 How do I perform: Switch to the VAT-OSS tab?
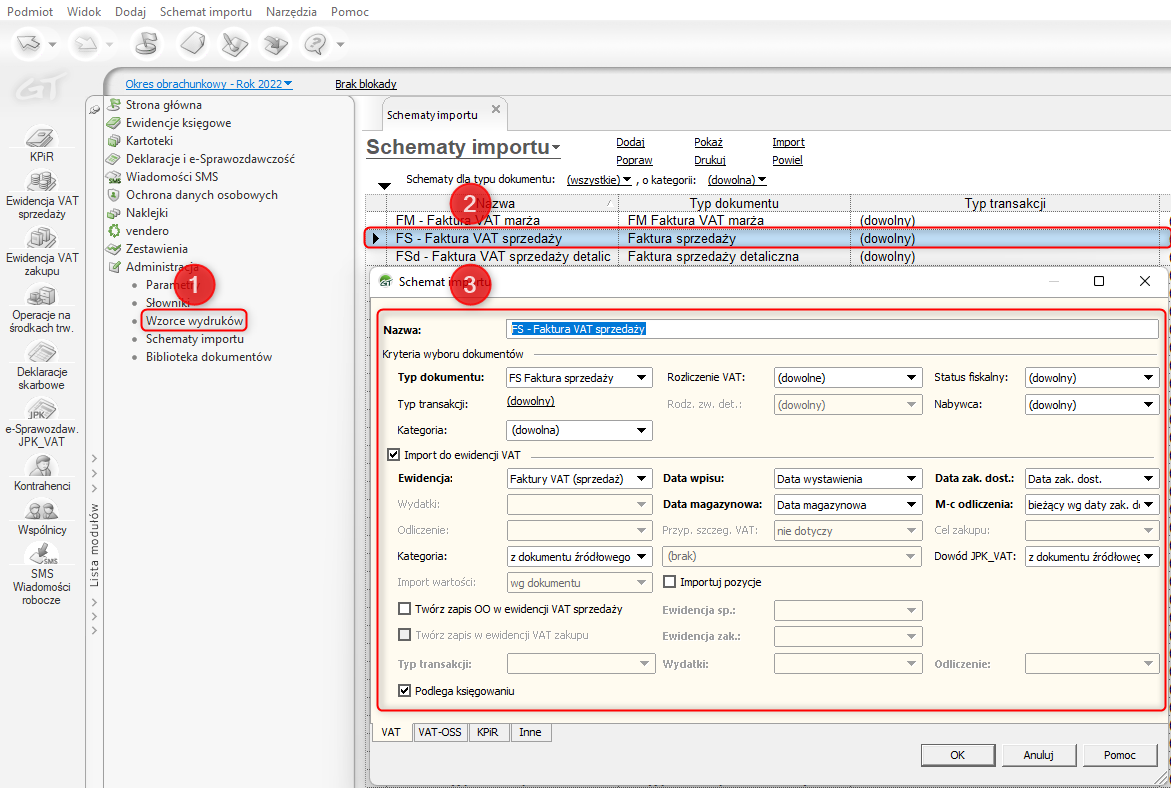tap(440, 732)
